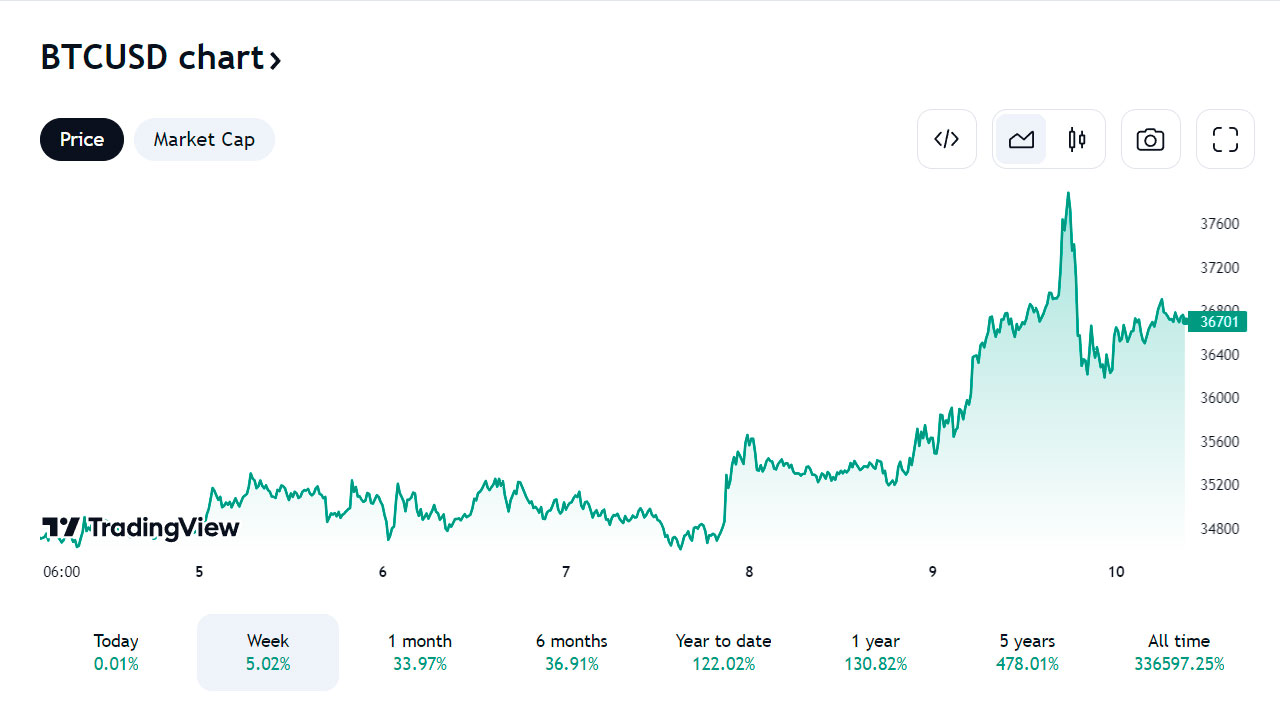Click the TradingView logo
Image resolution: width=1280 pixels, height=720 pixels.
[x=140, y=527]
